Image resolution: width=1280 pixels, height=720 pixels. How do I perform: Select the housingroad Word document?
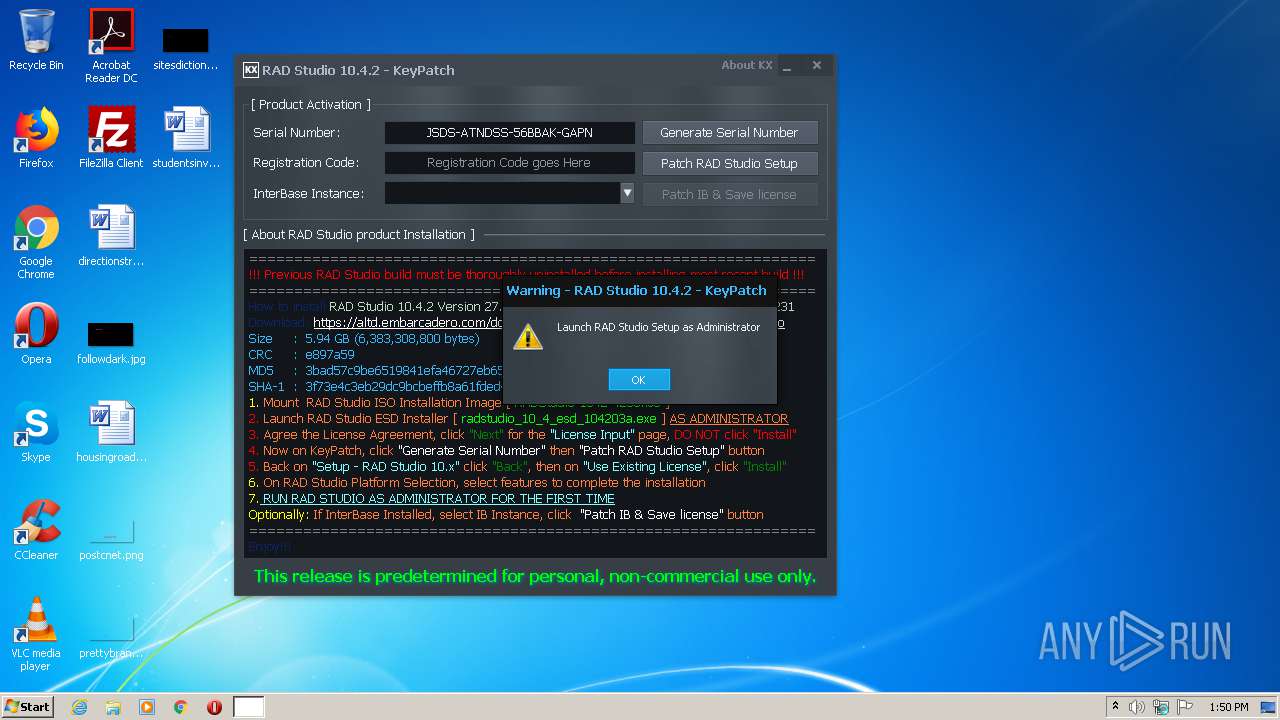[111, 432]
